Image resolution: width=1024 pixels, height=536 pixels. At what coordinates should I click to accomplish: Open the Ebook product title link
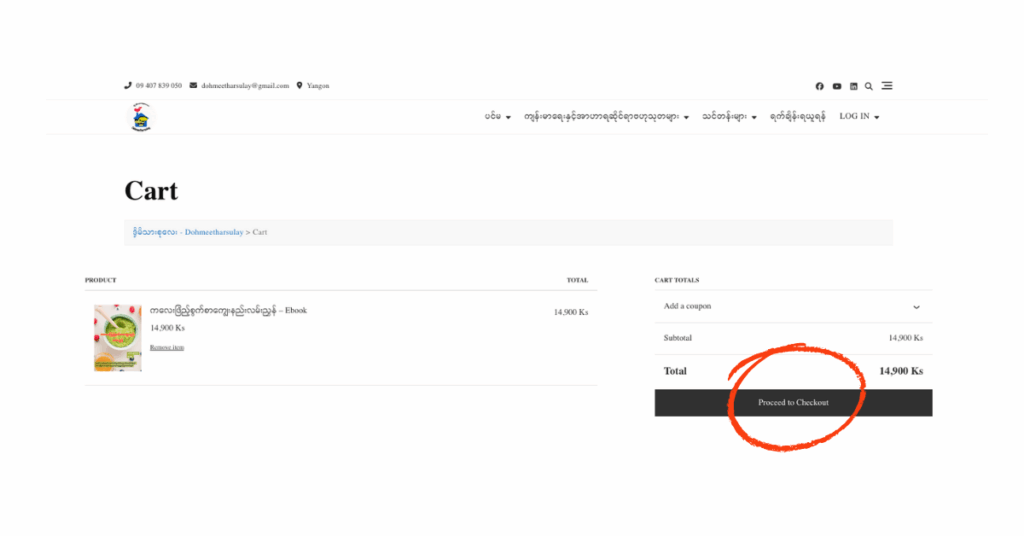228,311
